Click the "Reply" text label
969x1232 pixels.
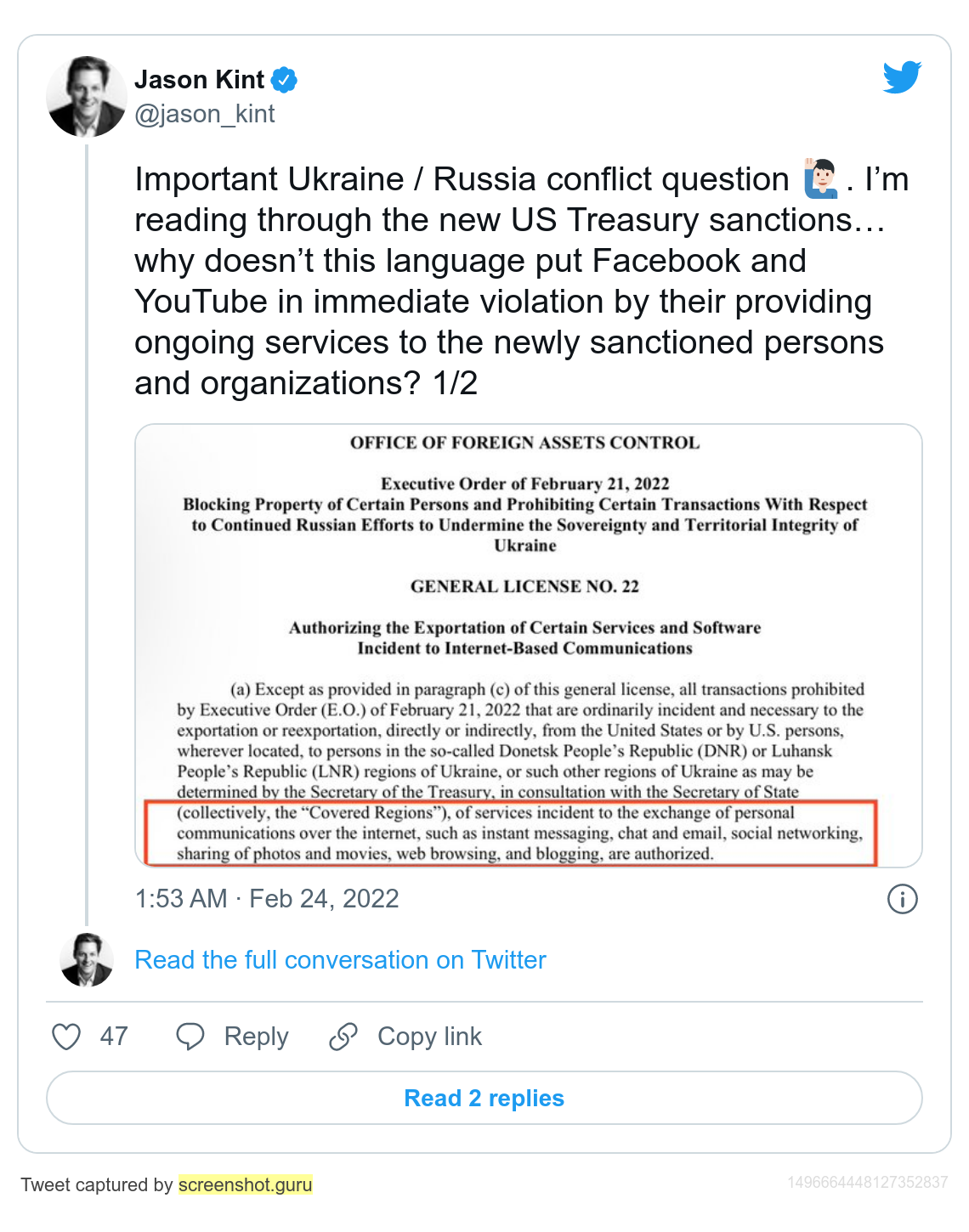[256, 1037]
